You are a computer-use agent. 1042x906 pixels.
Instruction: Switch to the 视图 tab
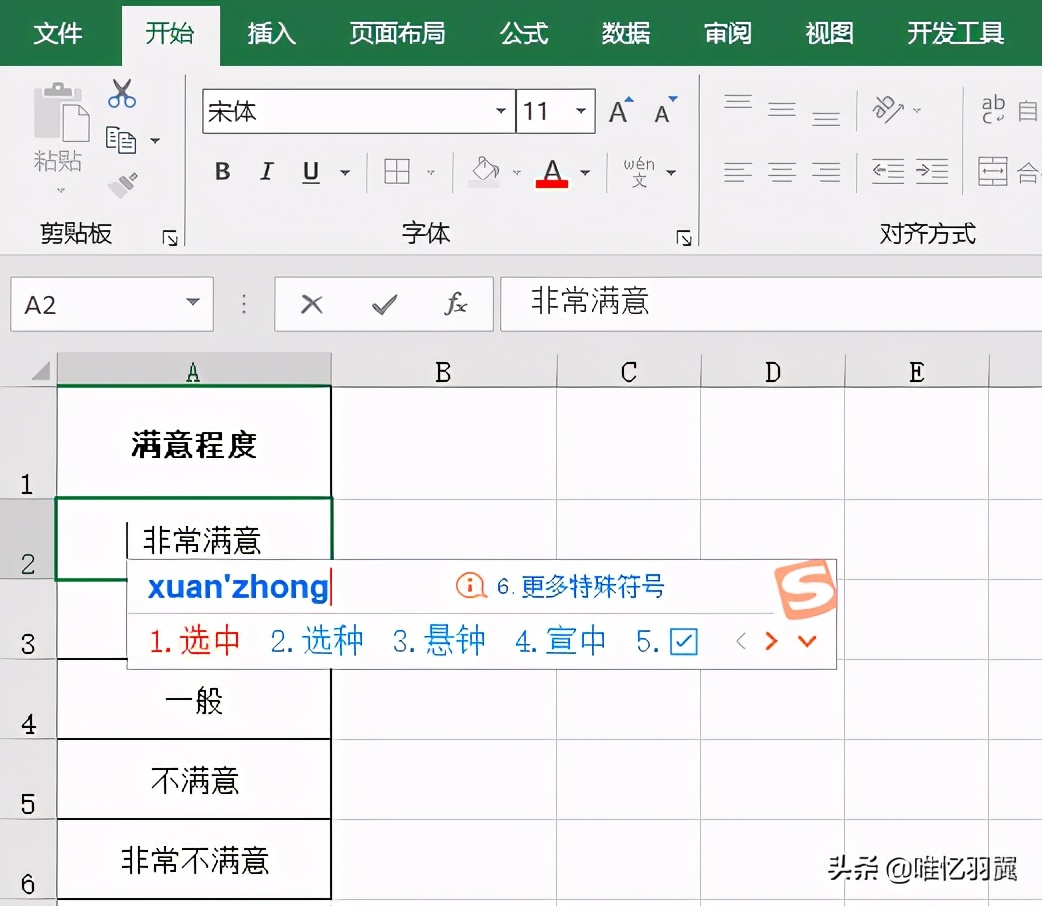tap(829, 33)
